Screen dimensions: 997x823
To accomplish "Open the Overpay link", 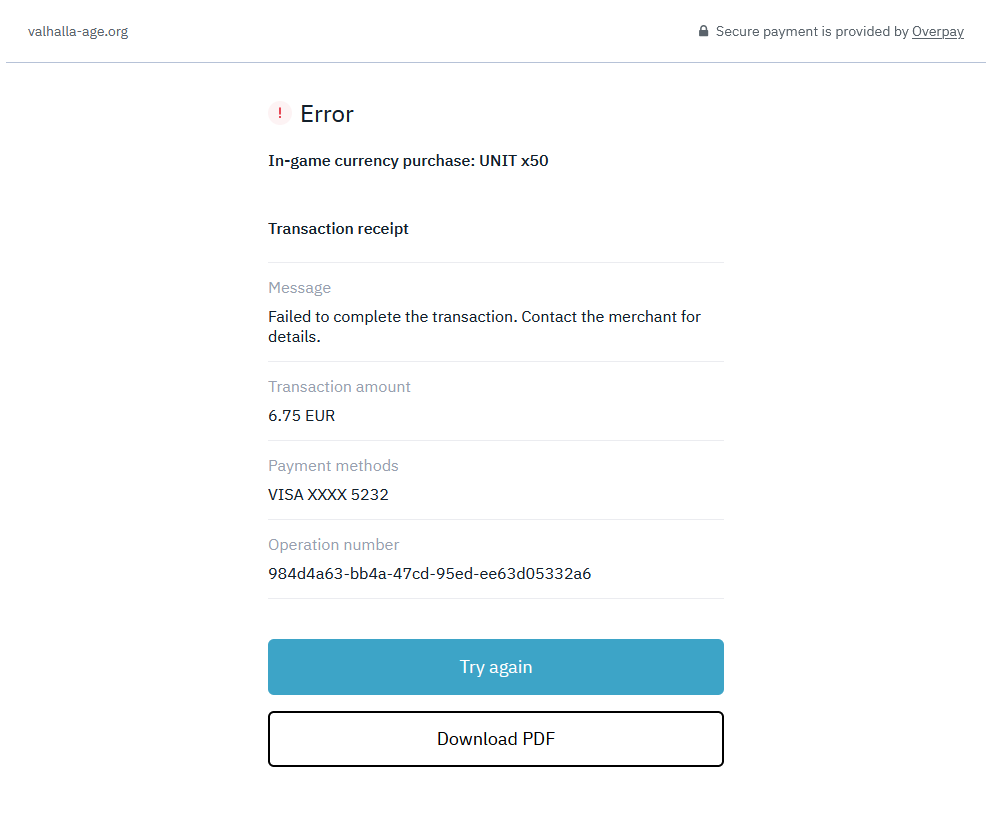I will 937,31.
